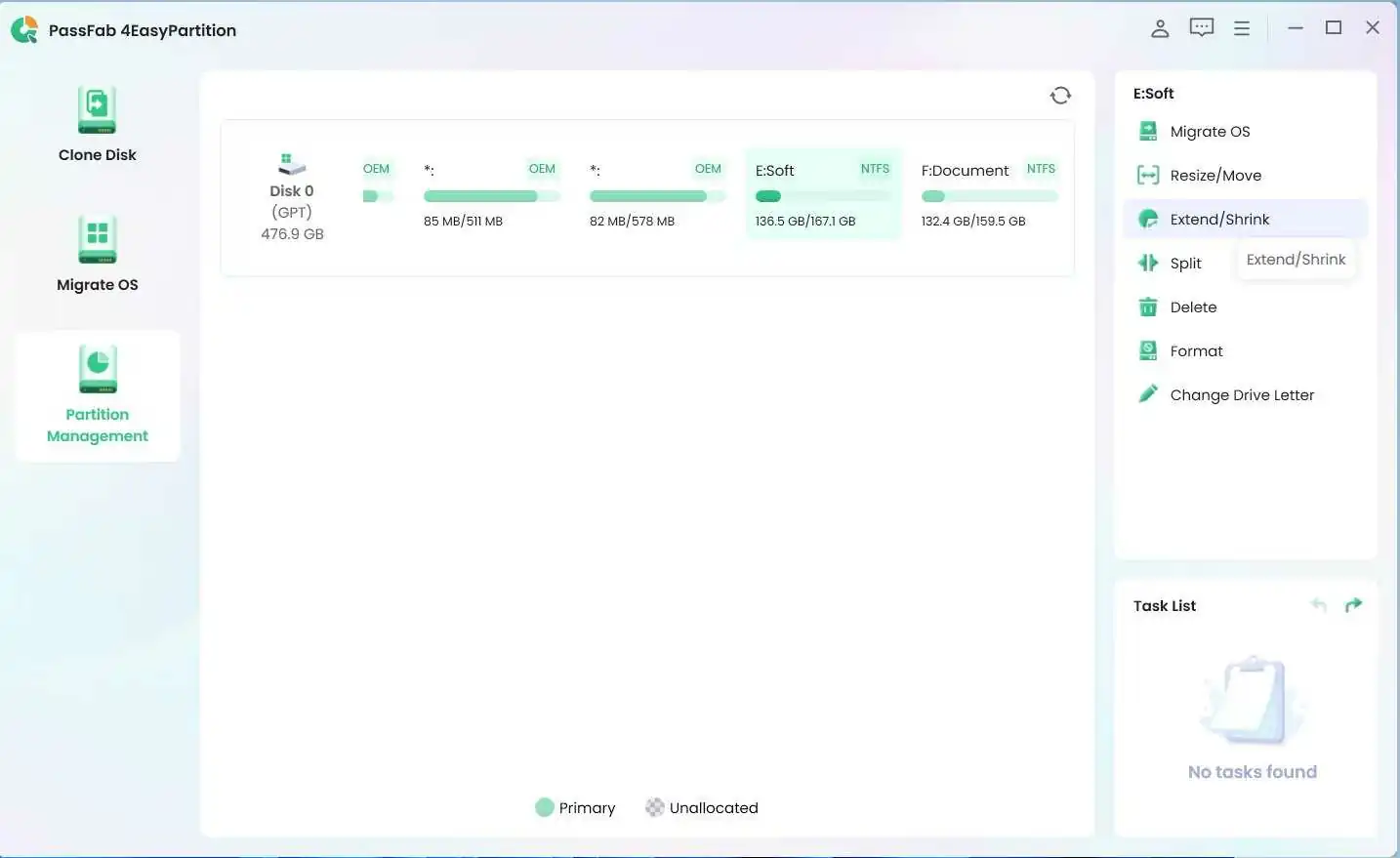Choose Resize/Move operation
Image resolution: width=1400 pixels, height=858 pixels.
tap(1245, 175)
